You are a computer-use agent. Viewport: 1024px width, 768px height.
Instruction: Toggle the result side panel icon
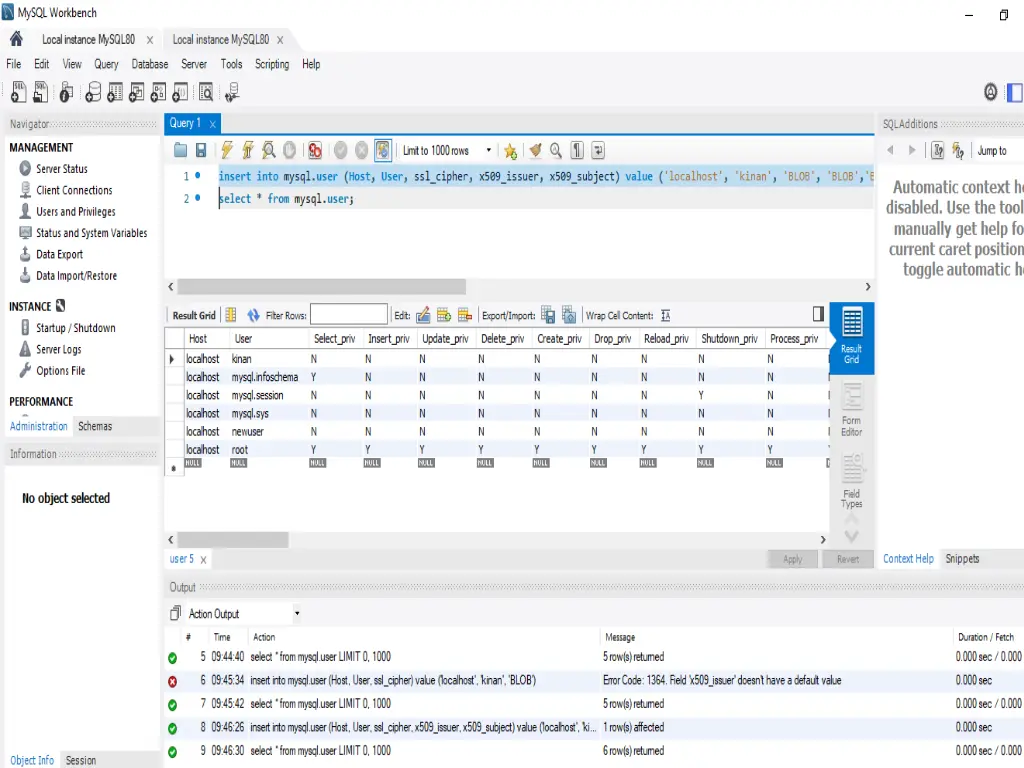[x=818, y=314]
